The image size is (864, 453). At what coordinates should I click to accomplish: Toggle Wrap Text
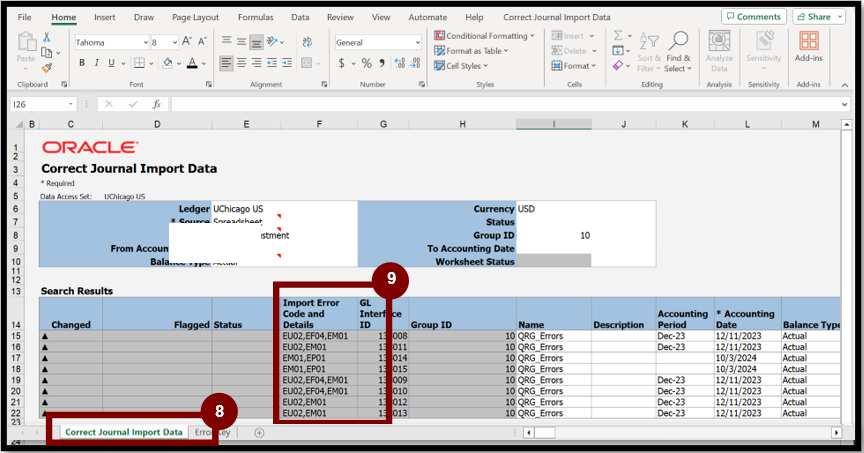coord(307,41)
